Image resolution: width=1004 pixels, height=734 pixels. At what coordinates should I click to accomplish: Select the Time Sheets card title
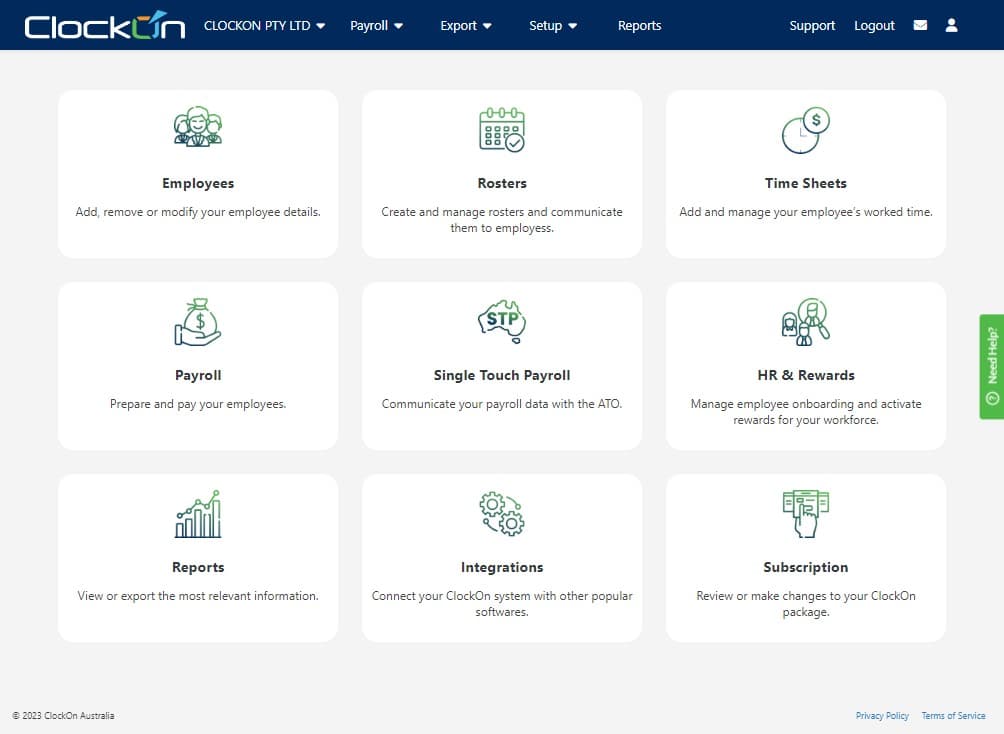[x=806, y=183]
